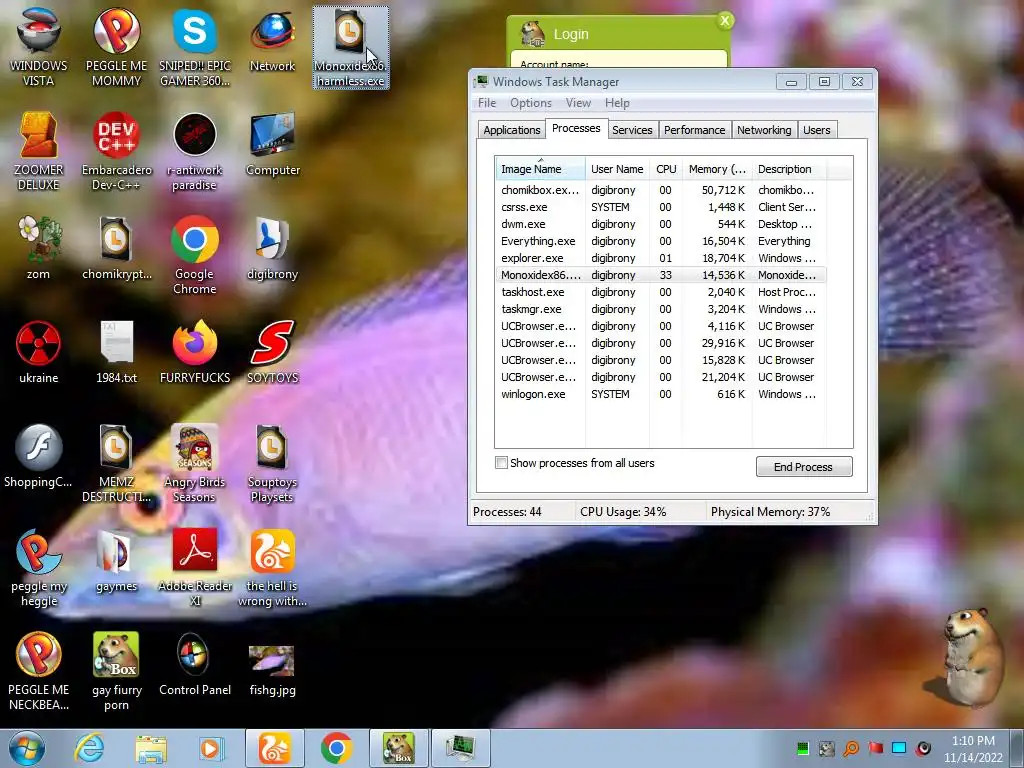Select the PEGGLE ME NECKBEA icon
This screenshot has width=1024, height=768.
38,670
